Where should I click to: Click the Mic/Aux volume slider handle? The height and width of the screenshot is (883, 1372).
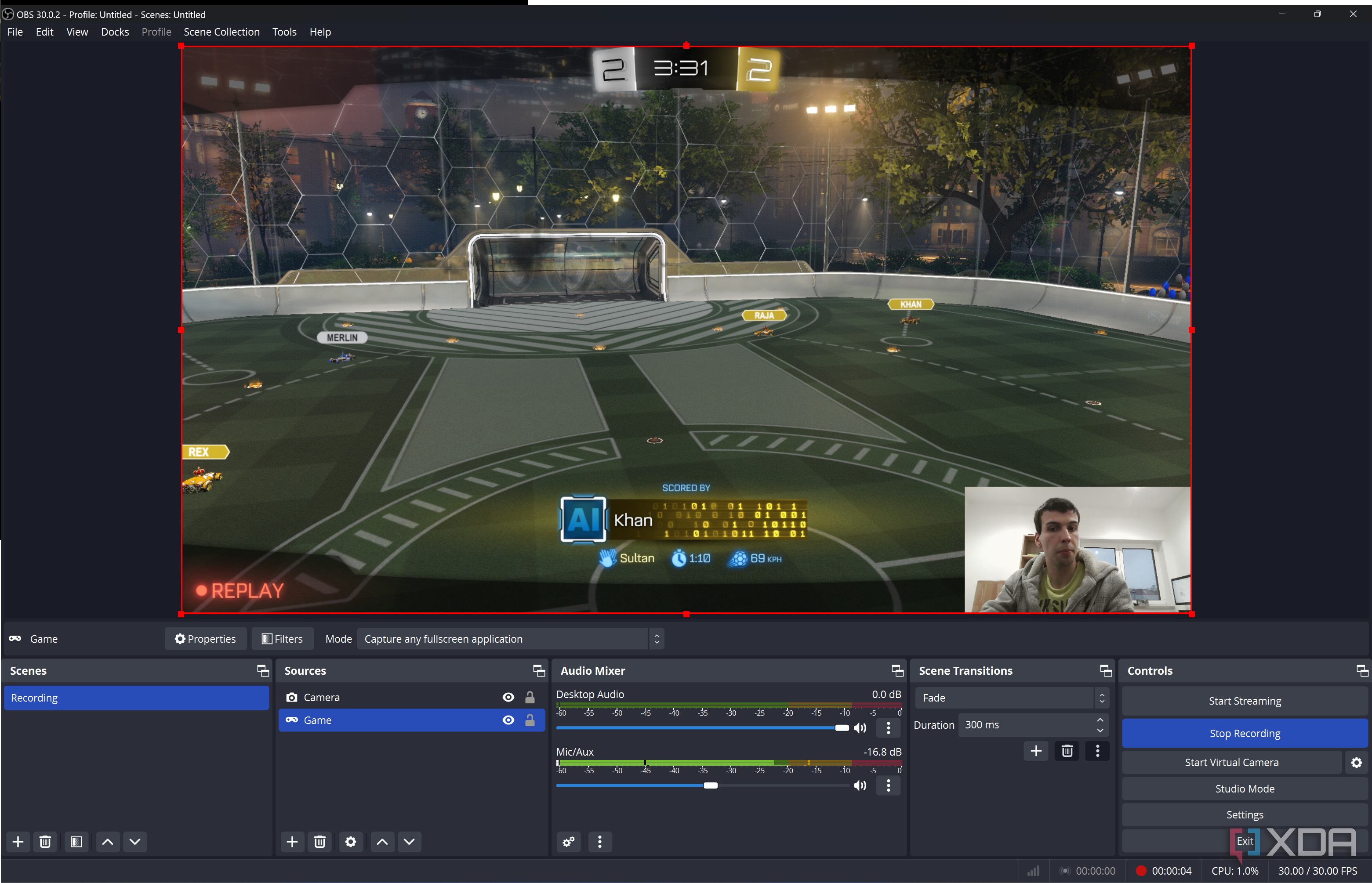tap(711, 785)
